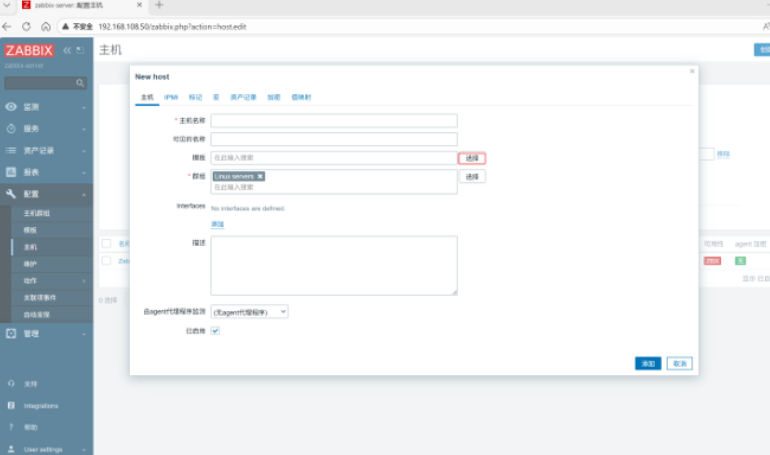Image resolution: width=770 pixels, height=455 pixels.
Task: Close the zabbix-server browser tab
Action: tap(139, 5)
